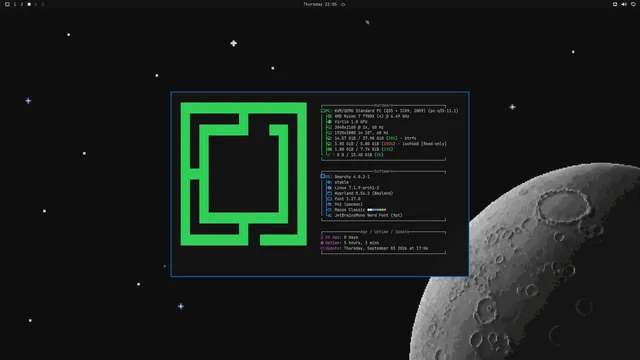Click the disk icon beside iso9660 line
The height and width of the screenshot is (360, 640).
[329, 144]
